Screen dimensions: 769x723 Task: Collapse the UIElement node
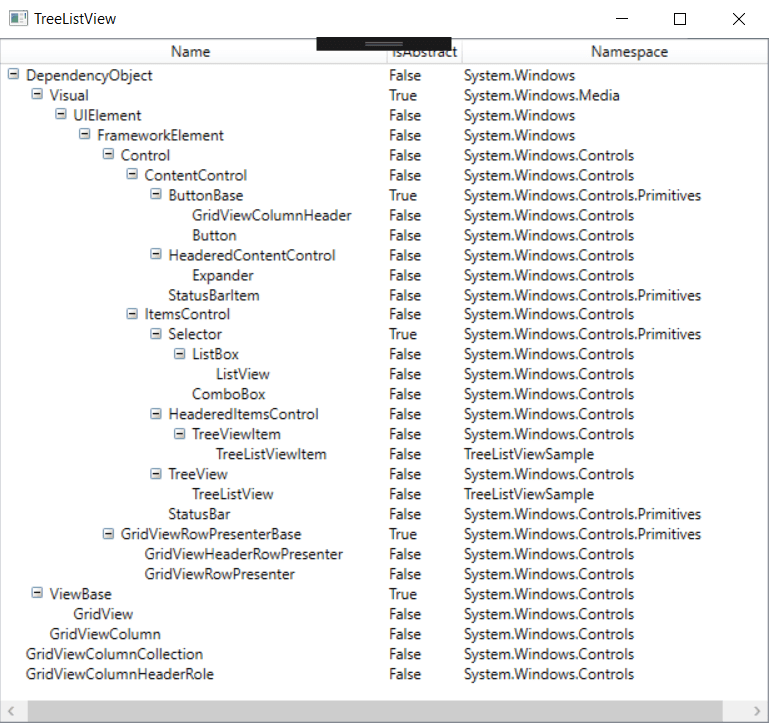tap(61, 114)
